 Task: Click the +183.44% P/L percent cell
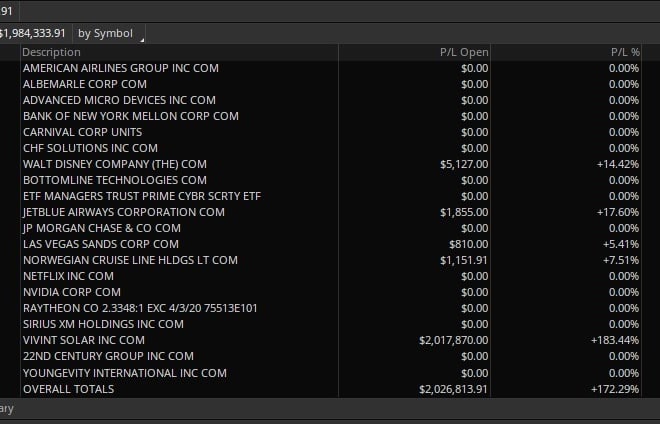615,340
